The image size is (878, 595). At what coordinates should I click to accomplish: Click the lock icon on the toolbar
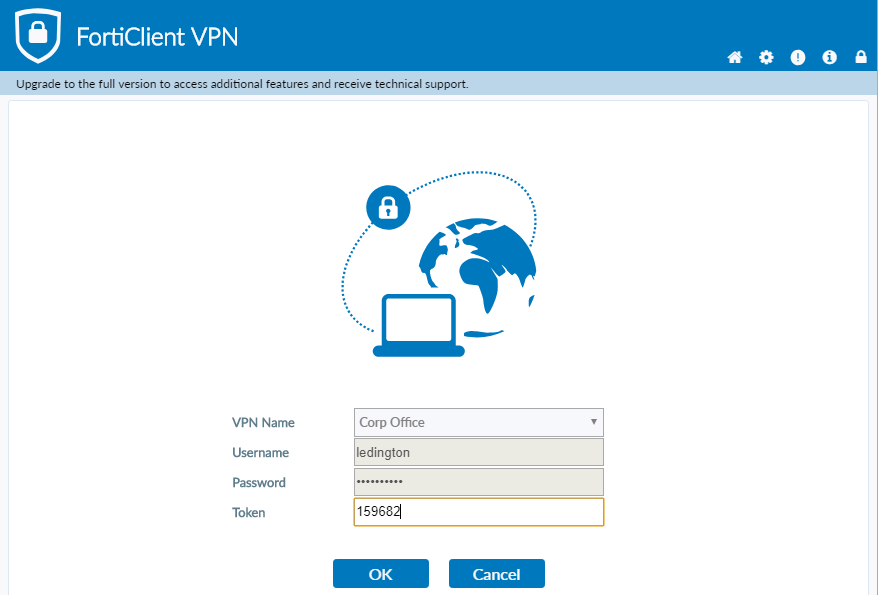[x=861, y=57]
